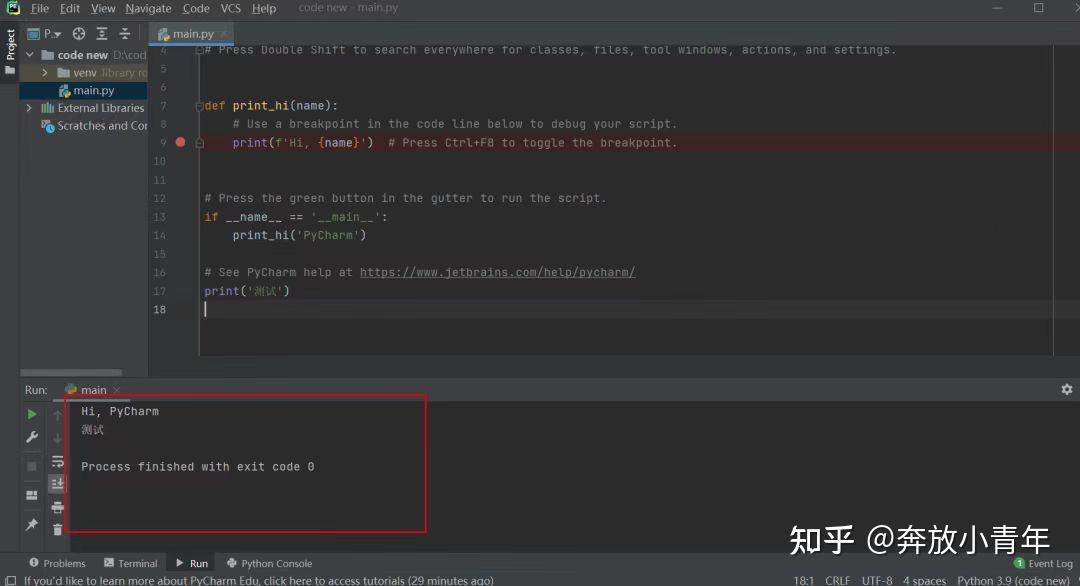Collapse the code new project folder
The image size is (1080, 586).
29,54
